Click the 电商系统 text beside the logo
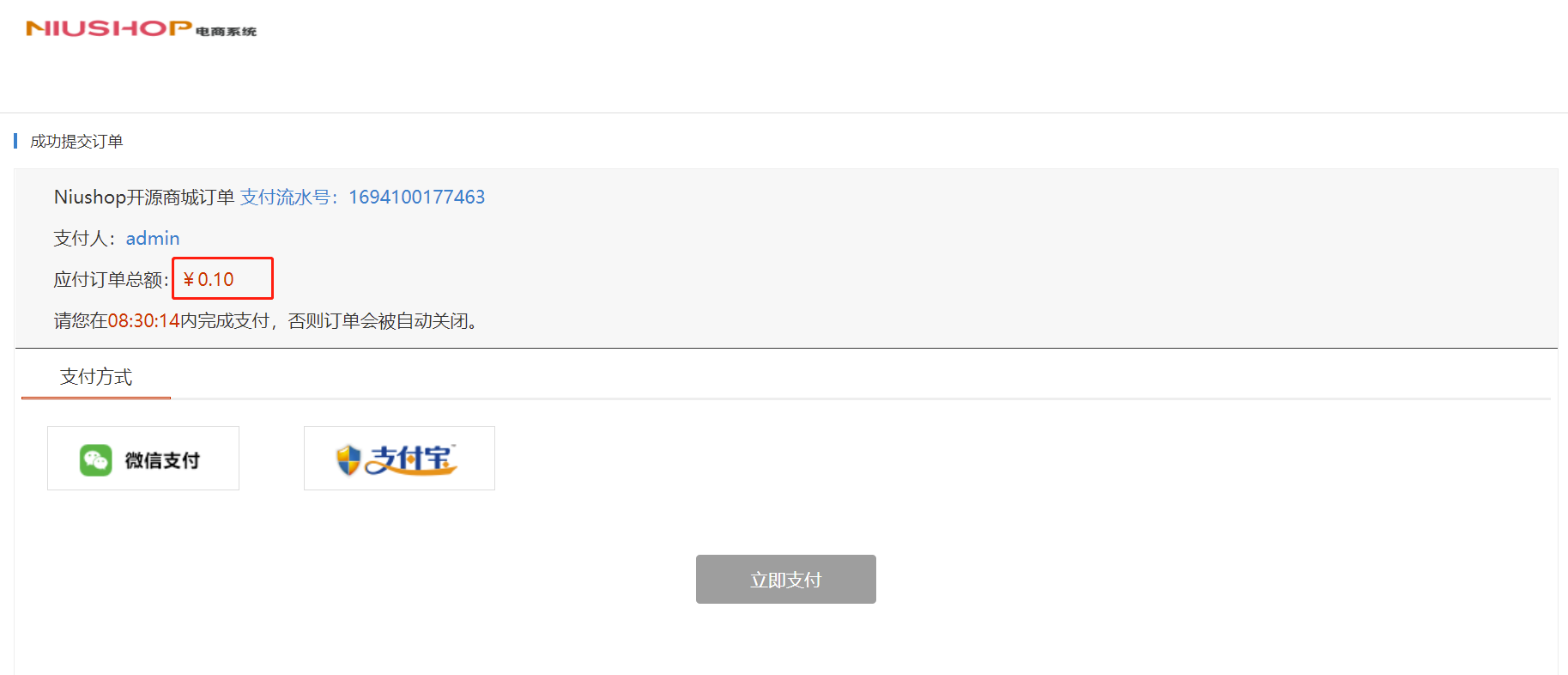The height and width of the screenshot is (675, 1568). 226,32
